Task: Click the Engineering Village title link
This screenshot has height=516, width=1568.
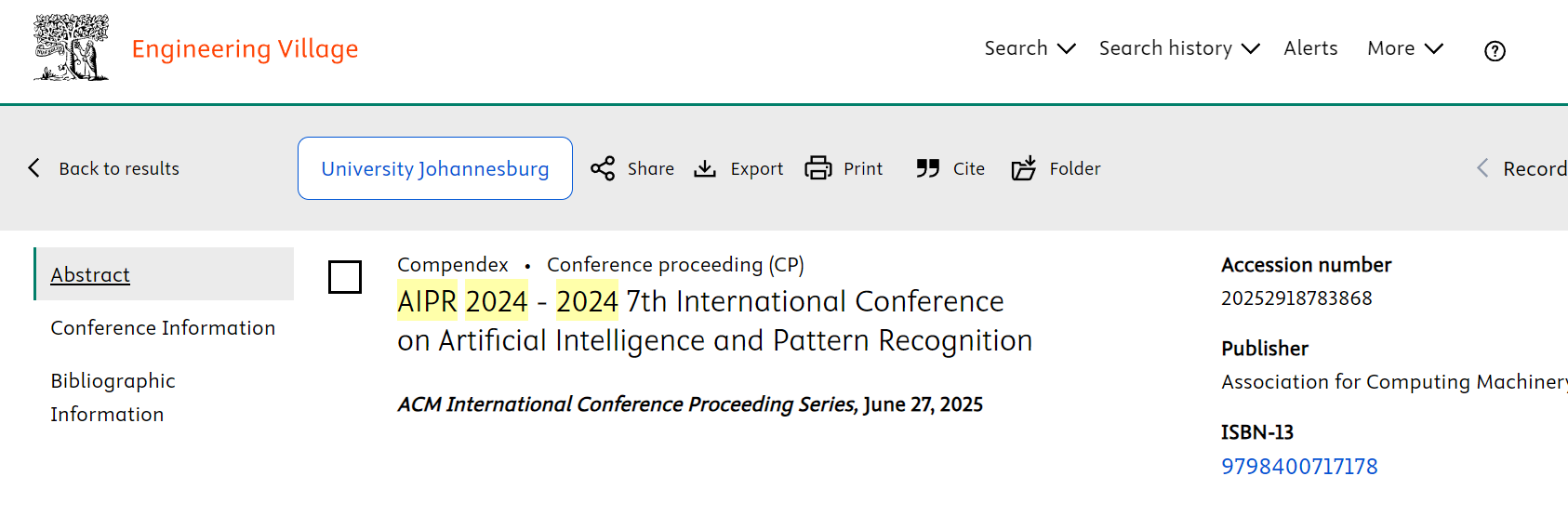Action: point(245,48)
